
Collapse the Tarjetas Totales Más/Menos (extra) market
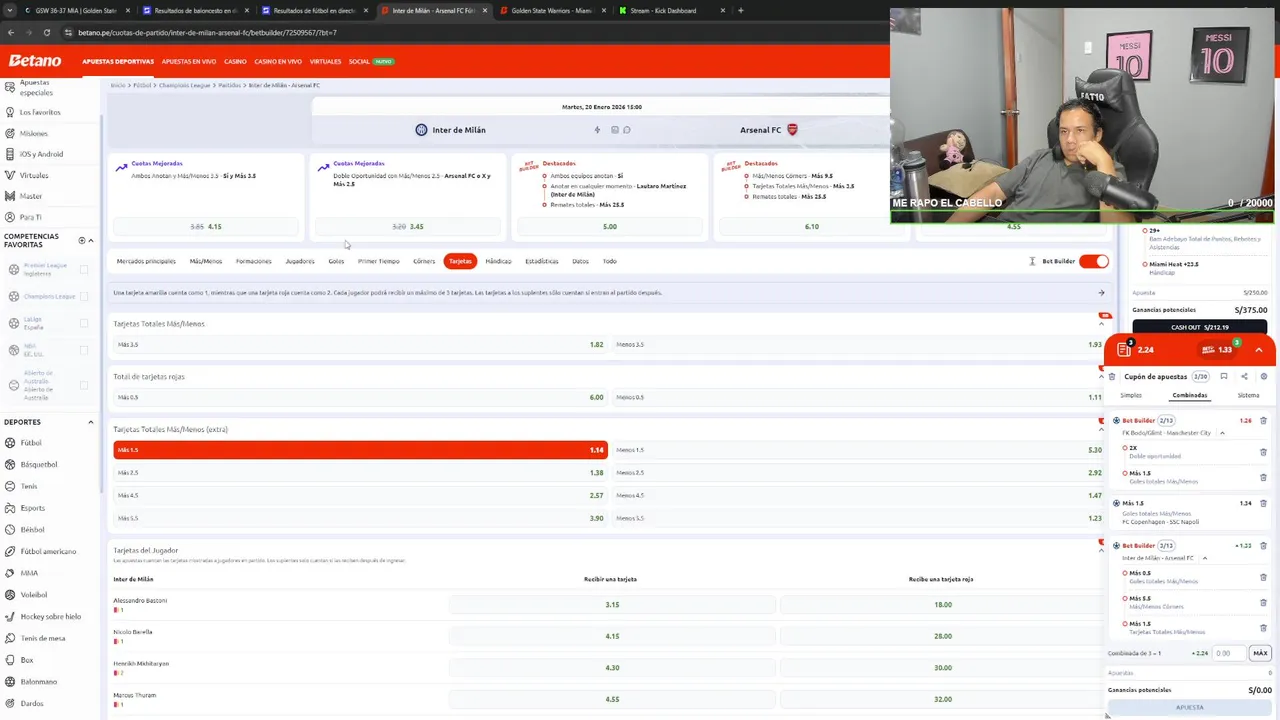coord(1102,430)
